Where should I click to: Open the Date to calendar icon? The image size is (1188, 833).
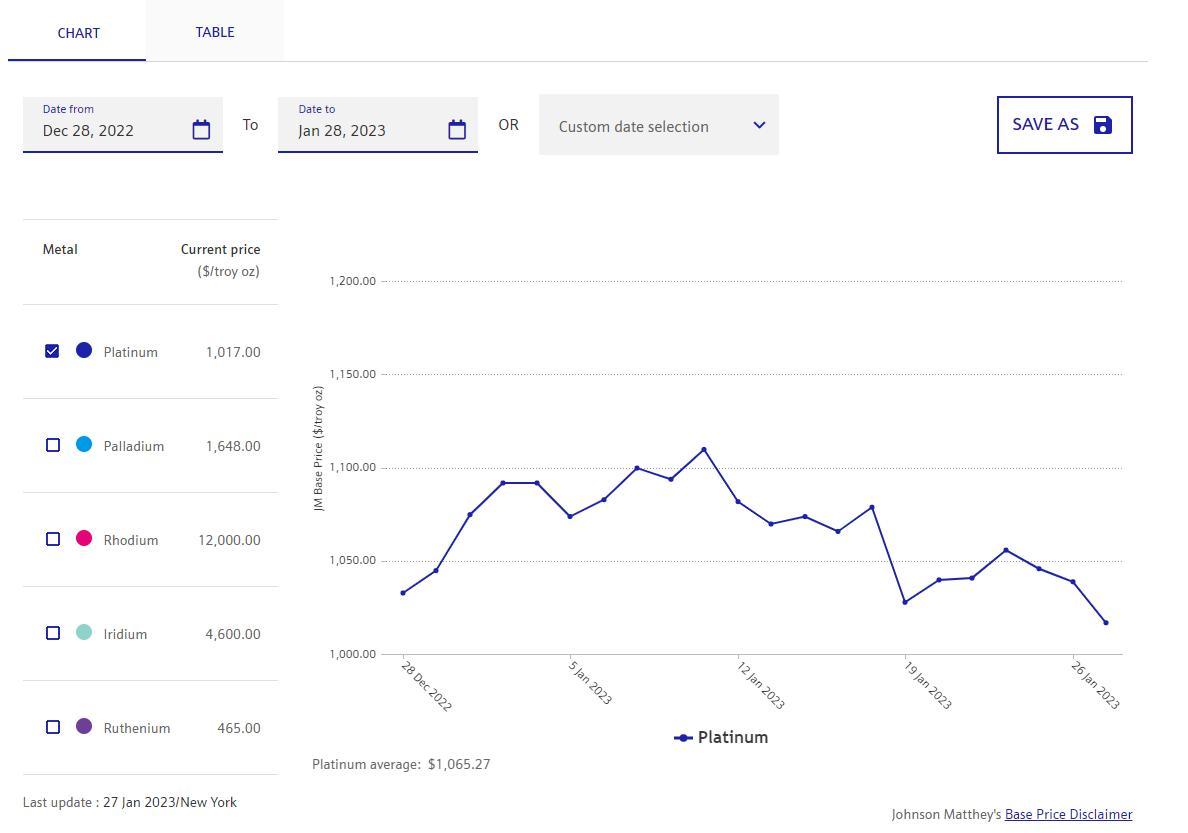click(x=457, y=130)
